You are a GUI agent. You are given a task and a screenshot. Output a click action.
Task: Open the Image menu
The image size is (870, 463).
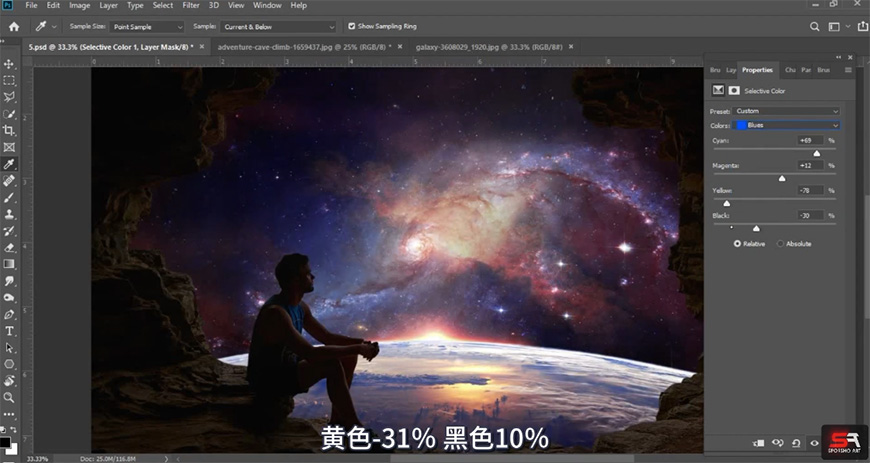[79, 6]
